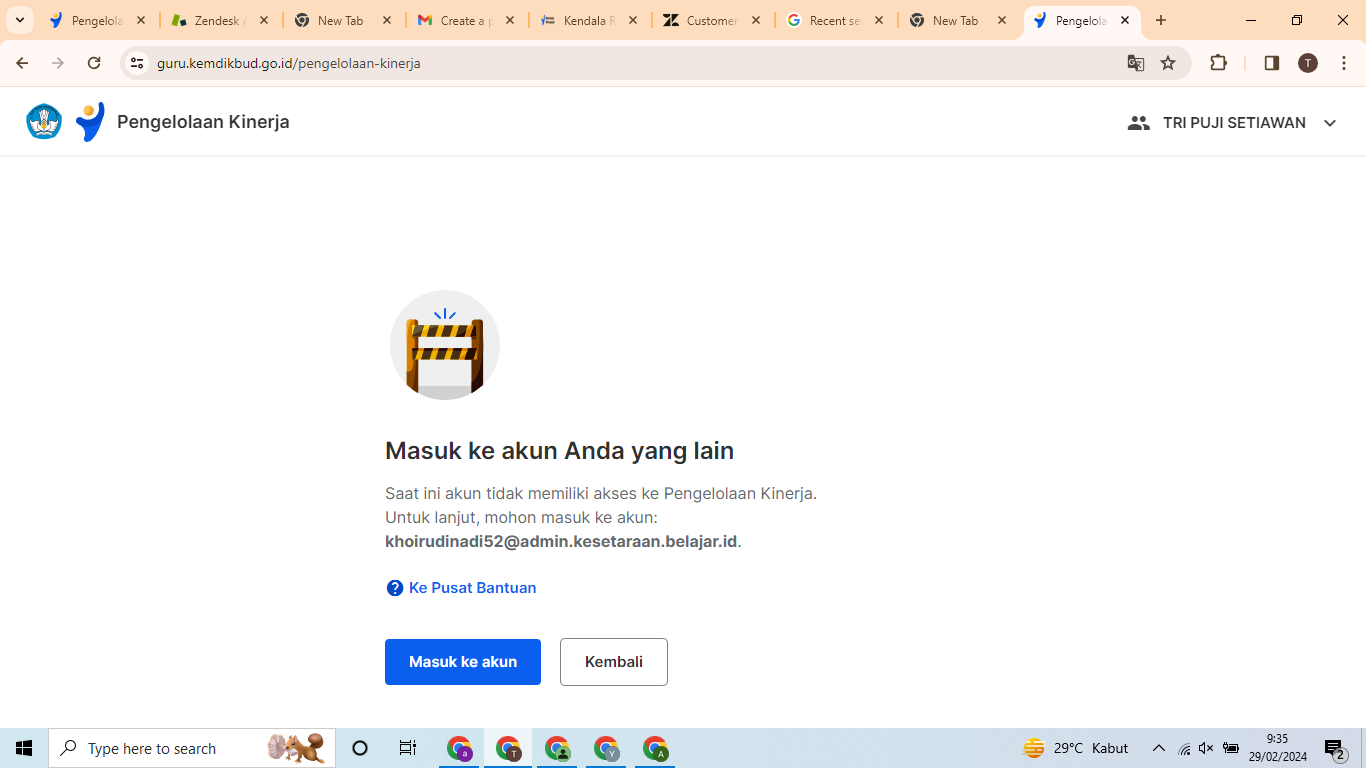The image size is (1366, 768).
Task: Show hidden system tray icons
Action: point(1158,748)
